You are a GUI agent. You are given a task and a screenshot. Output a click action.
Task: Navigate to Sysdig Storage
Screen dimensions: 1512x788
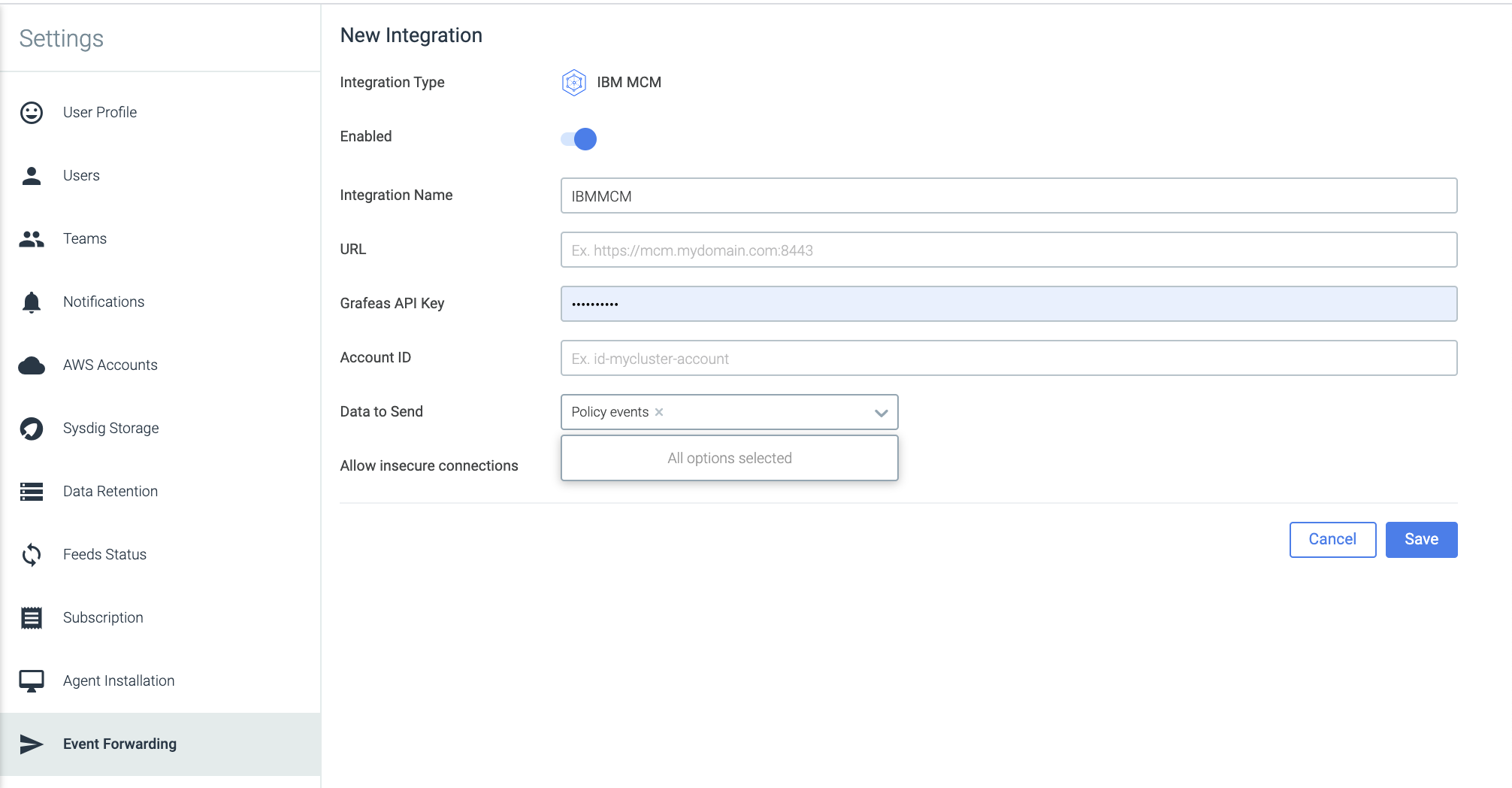pos(161,429)
